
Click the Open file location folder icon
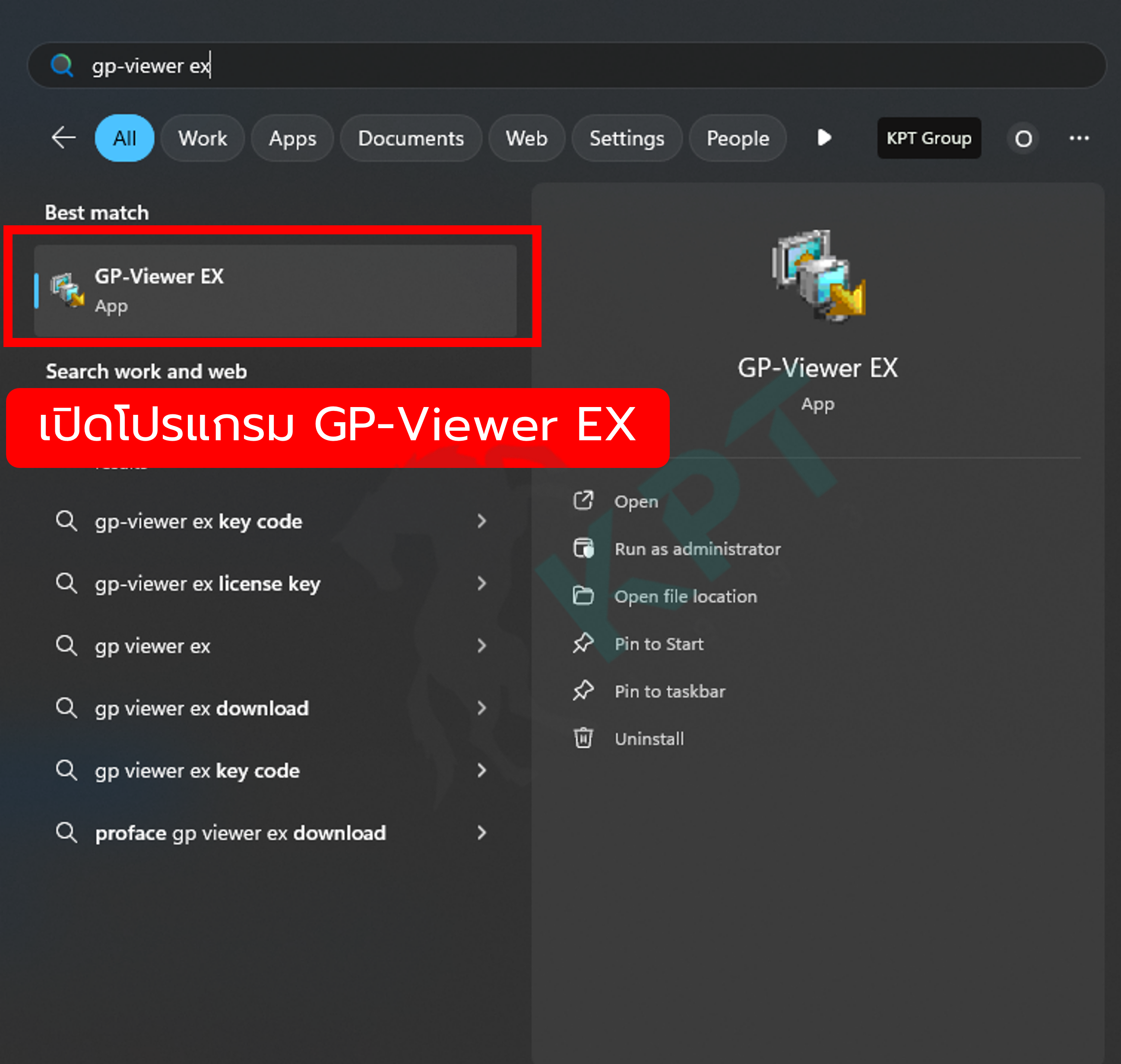pyautogui.click(x=583, y=596)
